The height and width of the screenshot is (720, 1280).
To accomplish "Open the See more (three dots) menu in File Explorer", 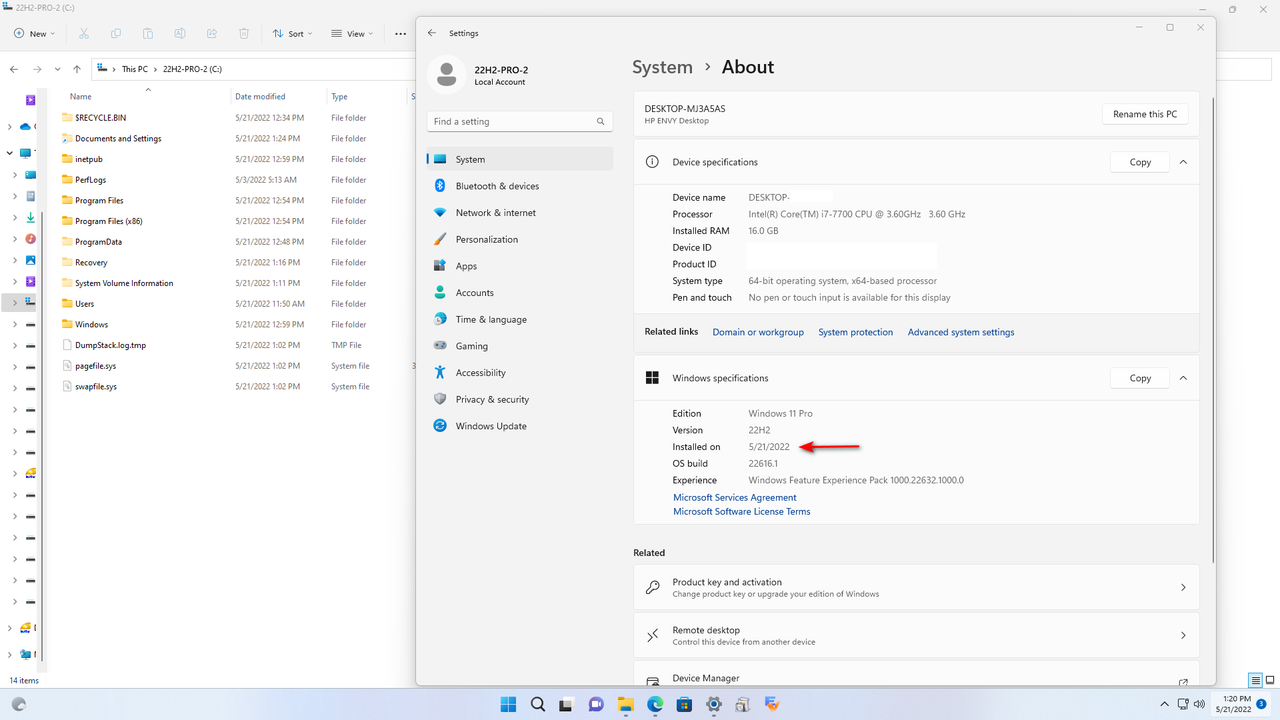I will tap(400, 33).
